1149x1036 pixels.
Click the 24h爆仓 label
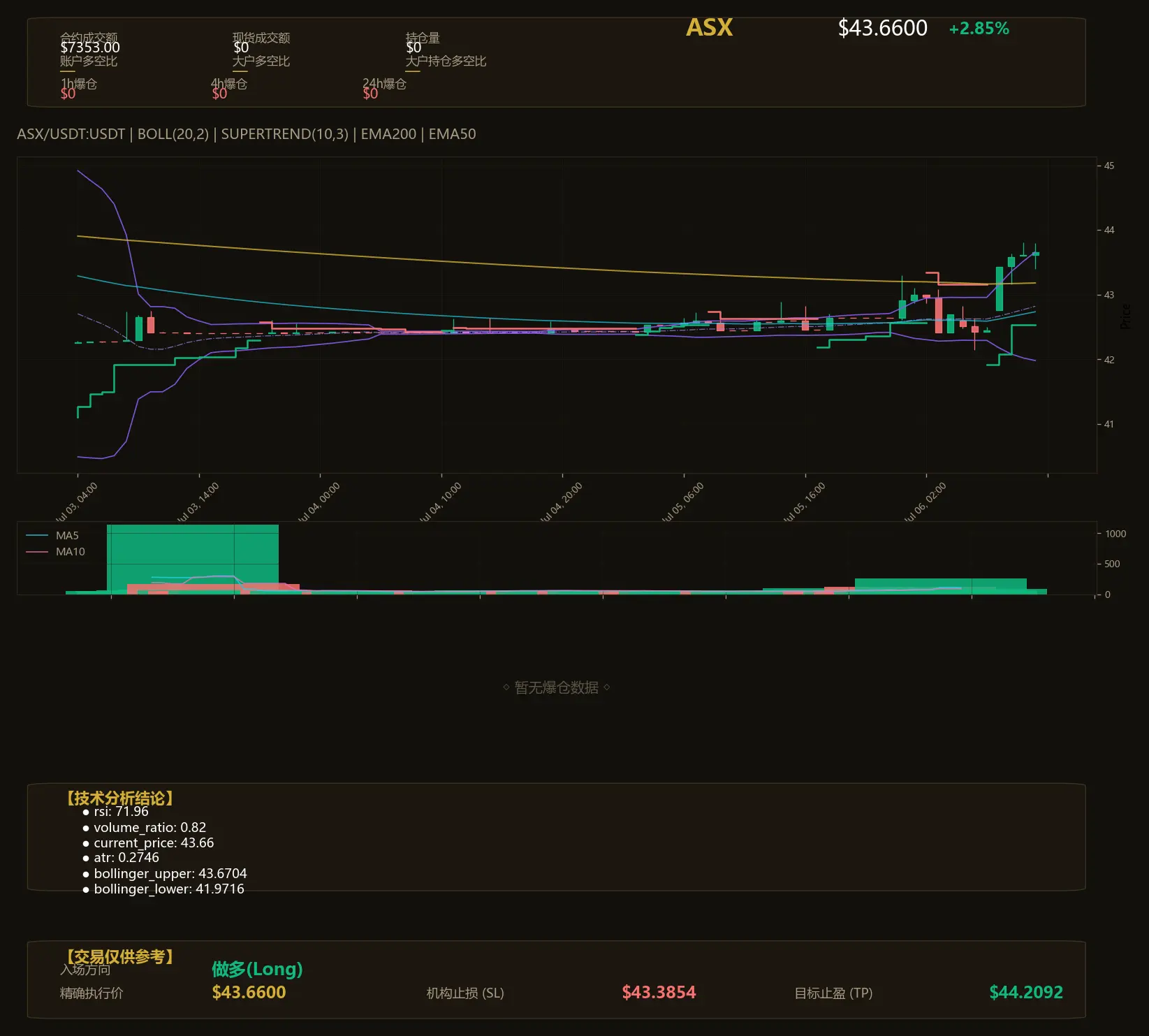(384, 83)
